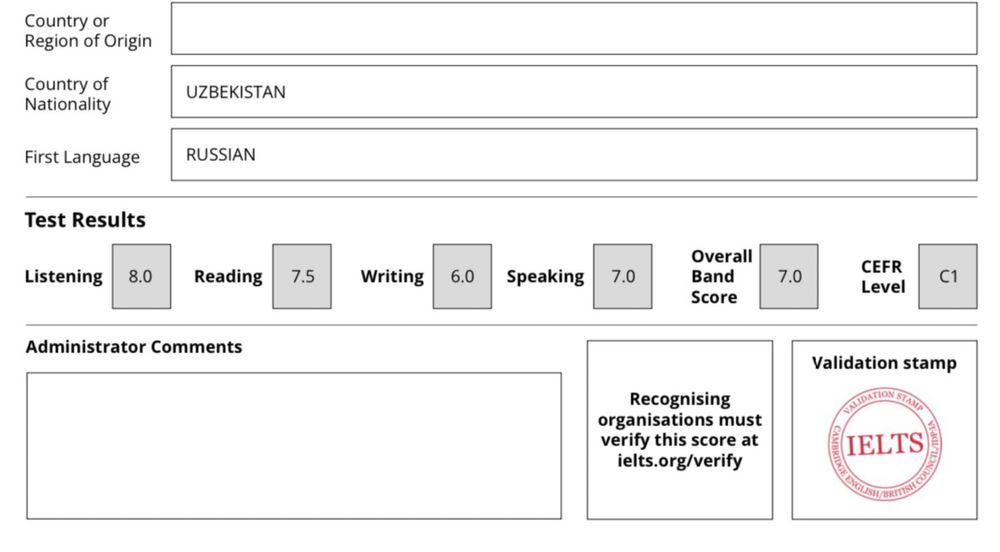The width and height of the screenshot is (1000, 552).
Task: Click the Validation stamp heading text
Action: (884, 363)
